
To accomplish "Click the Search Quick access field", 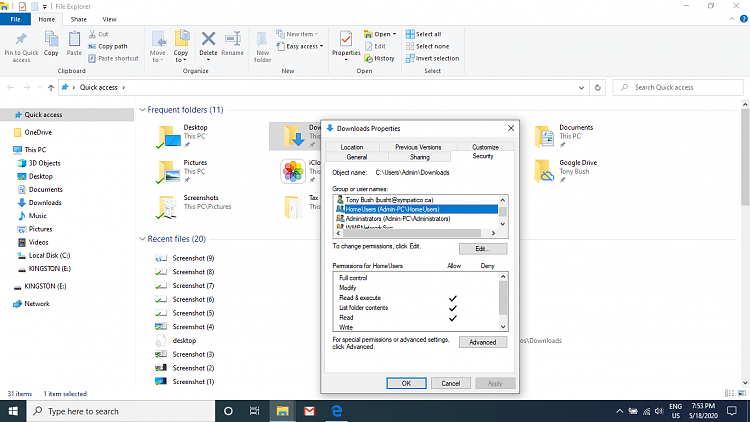I will 670,87.
